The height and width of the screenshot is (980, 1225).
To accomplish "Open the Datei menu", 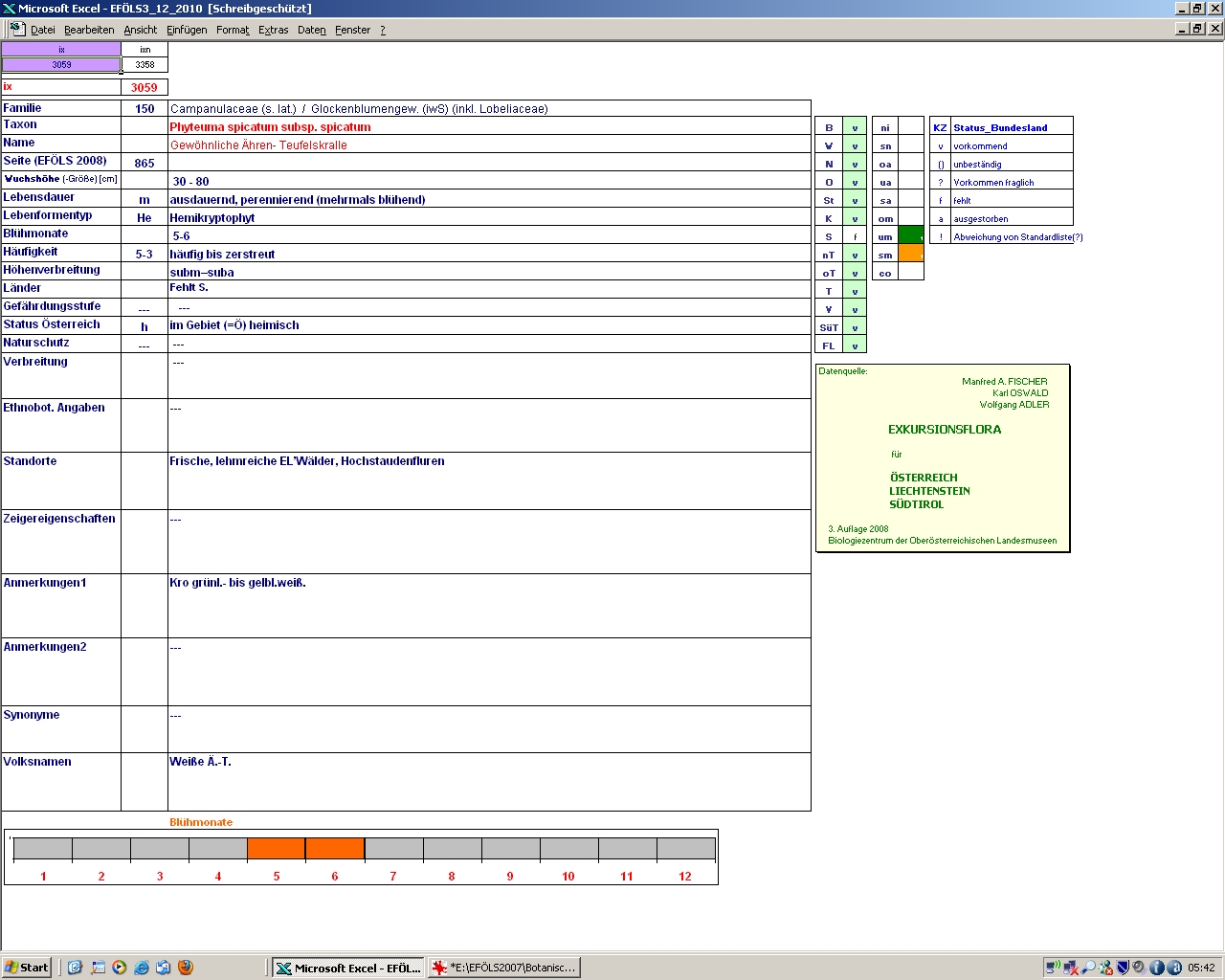I will click(x=43, y=30).
